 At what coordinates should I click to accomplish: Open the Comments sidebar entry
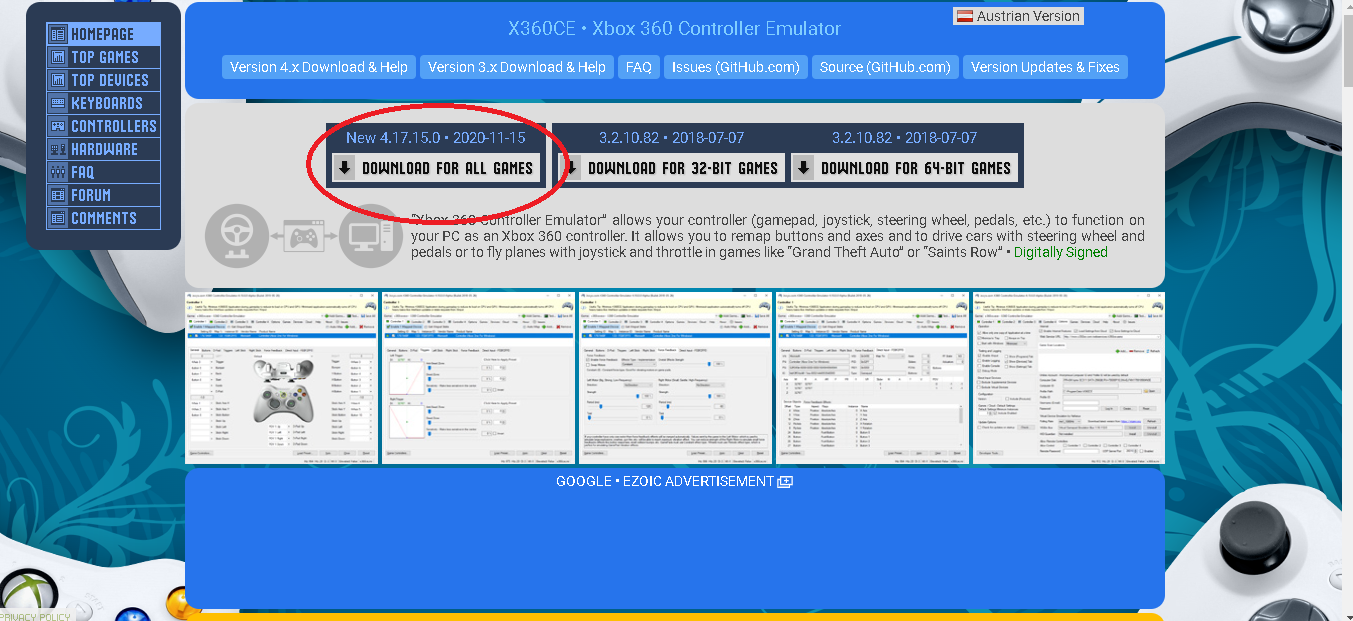tap(103, 218)
